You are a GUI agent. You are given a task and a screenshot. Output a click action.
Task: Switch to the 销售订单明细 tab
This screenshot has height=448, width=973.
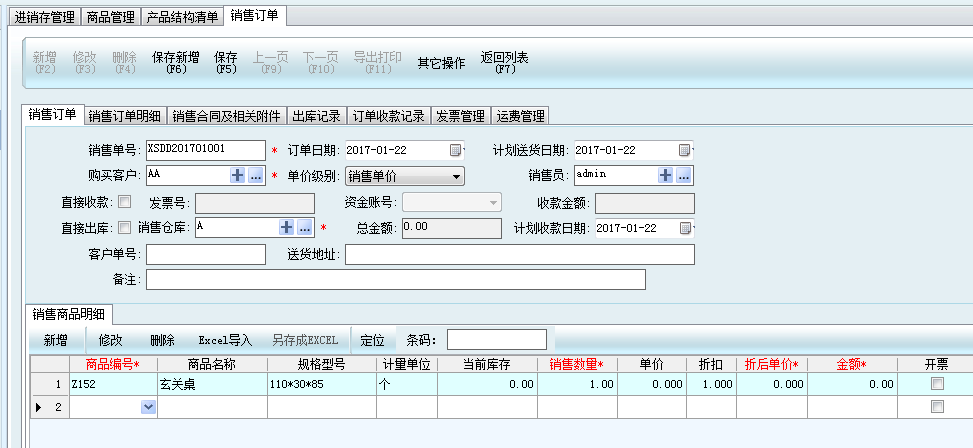(x=125, y=116)
